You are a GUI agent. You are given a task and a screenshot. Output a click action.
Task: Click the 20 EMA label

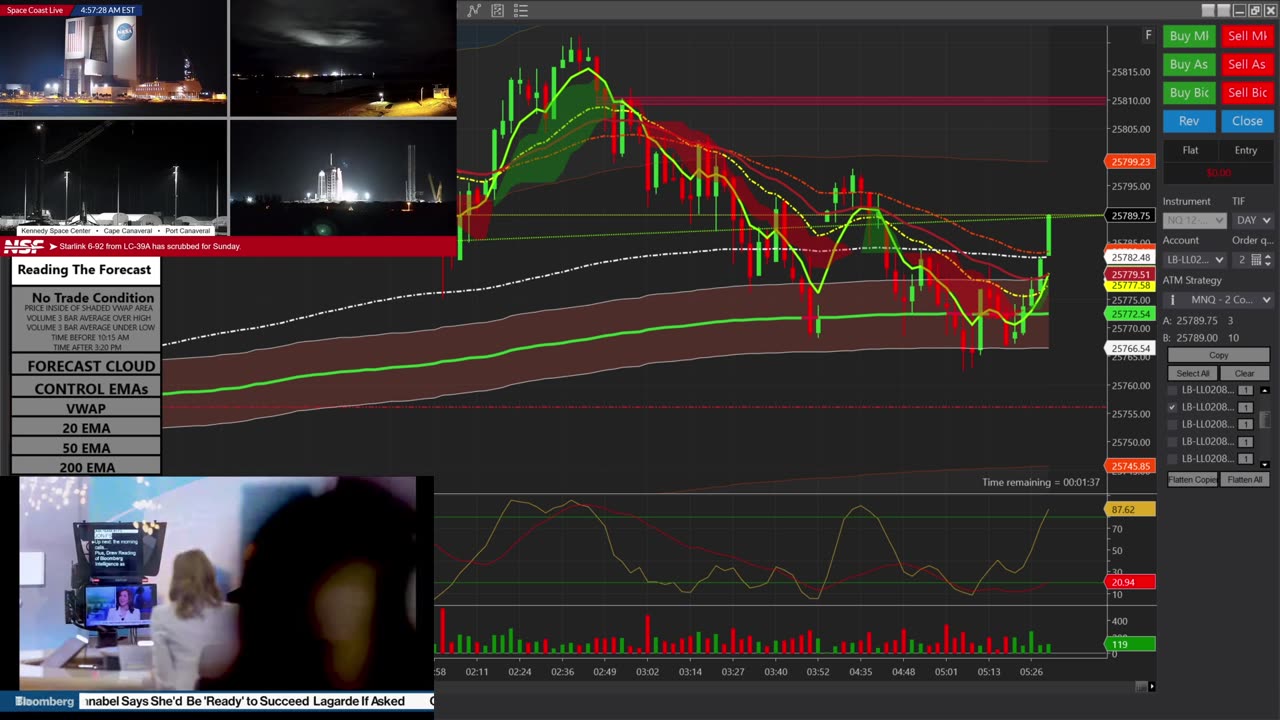click(x=86, y=428)
